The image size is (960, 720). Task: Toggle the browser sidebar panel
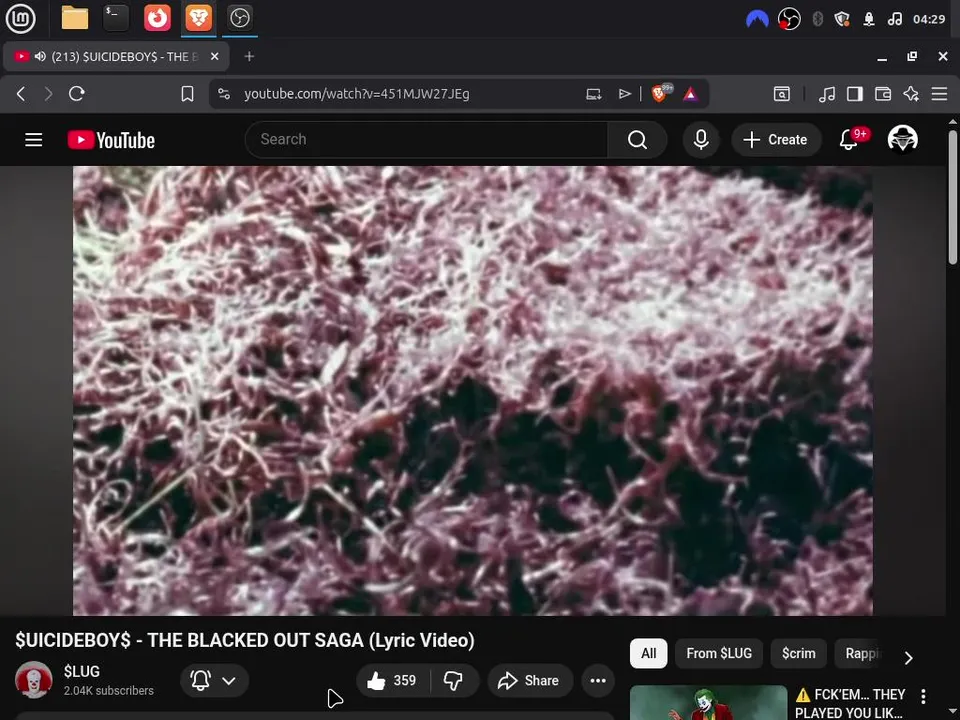tap(855, 94)
